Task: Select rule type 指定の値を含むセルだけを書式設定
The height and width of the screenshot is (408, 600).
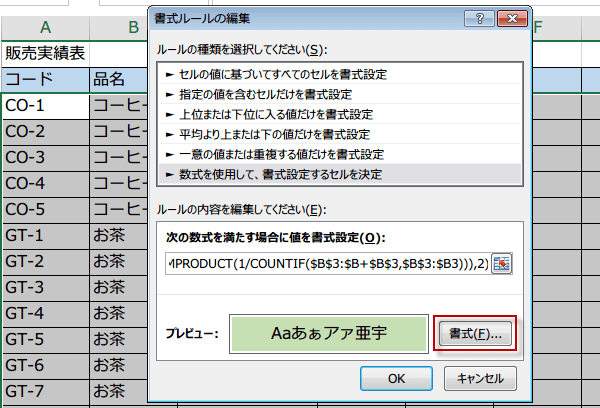Action: click(340, 94)
